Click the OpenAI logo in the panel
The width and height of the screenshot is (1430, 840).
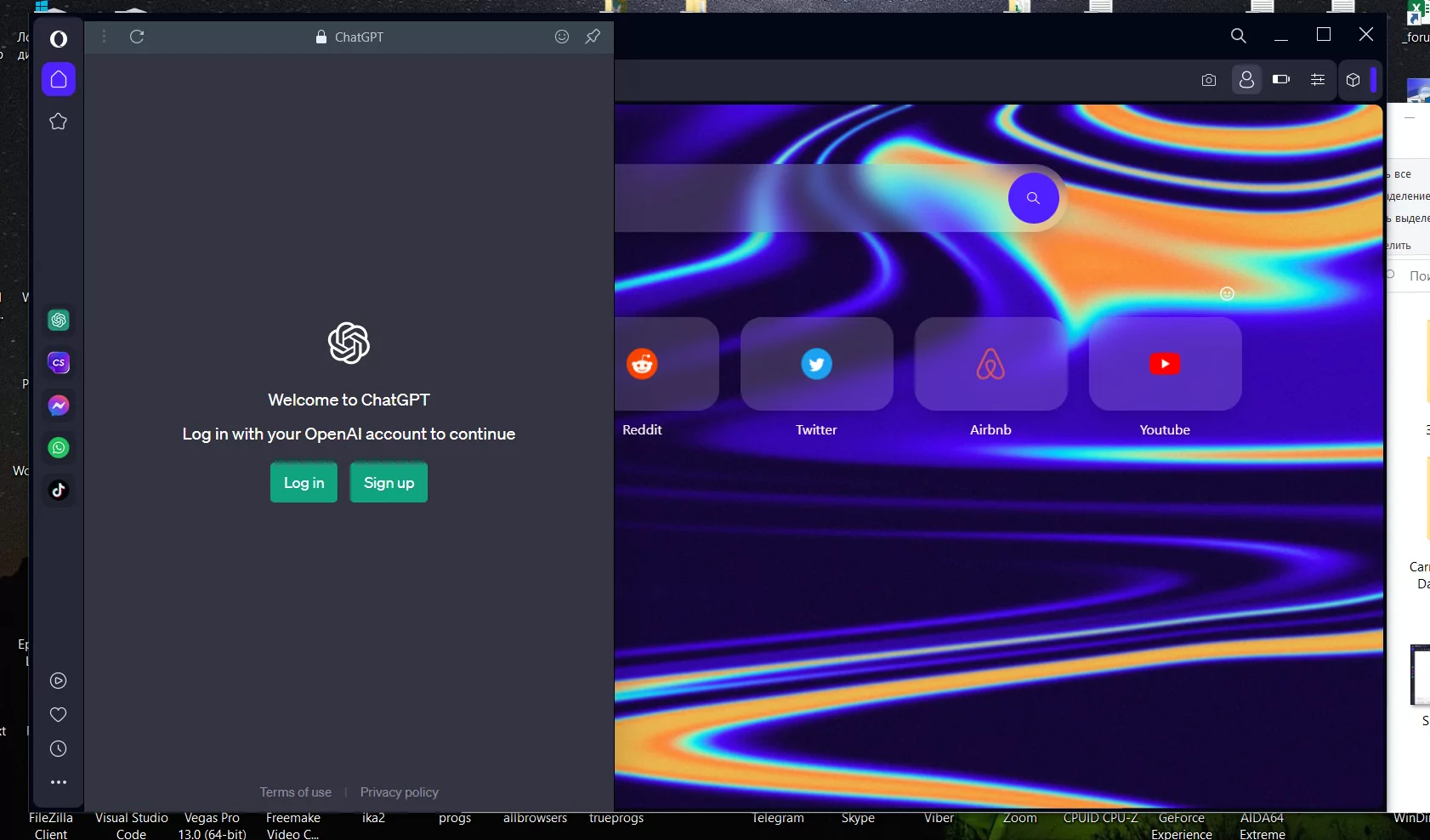[349, 343]
